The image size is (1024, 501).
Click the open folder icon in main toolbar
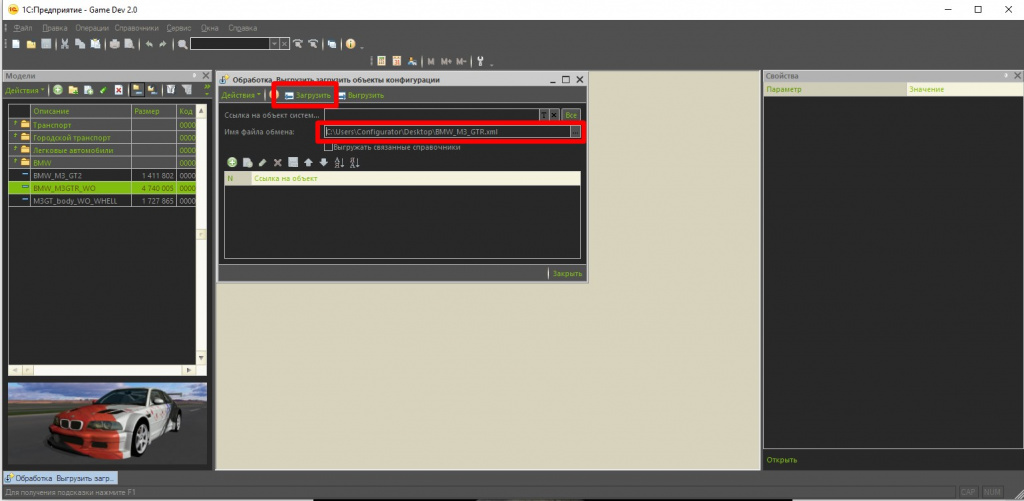[31, 44]
